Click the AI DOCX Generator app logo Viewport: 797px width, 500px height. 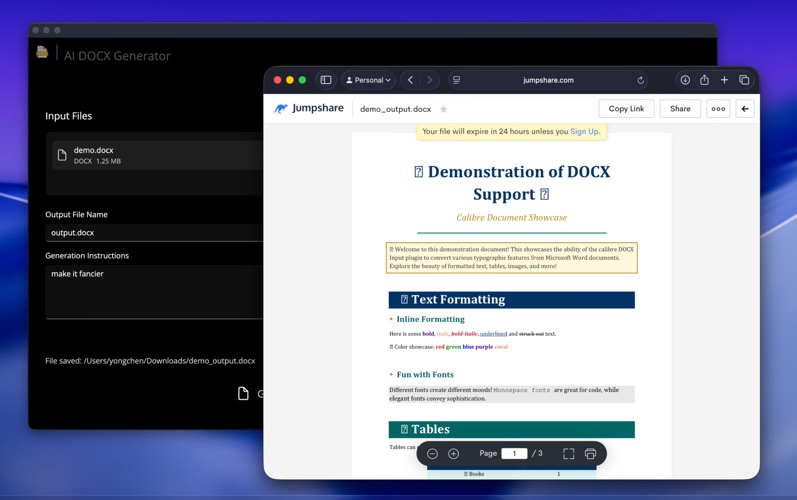point(42,52)
